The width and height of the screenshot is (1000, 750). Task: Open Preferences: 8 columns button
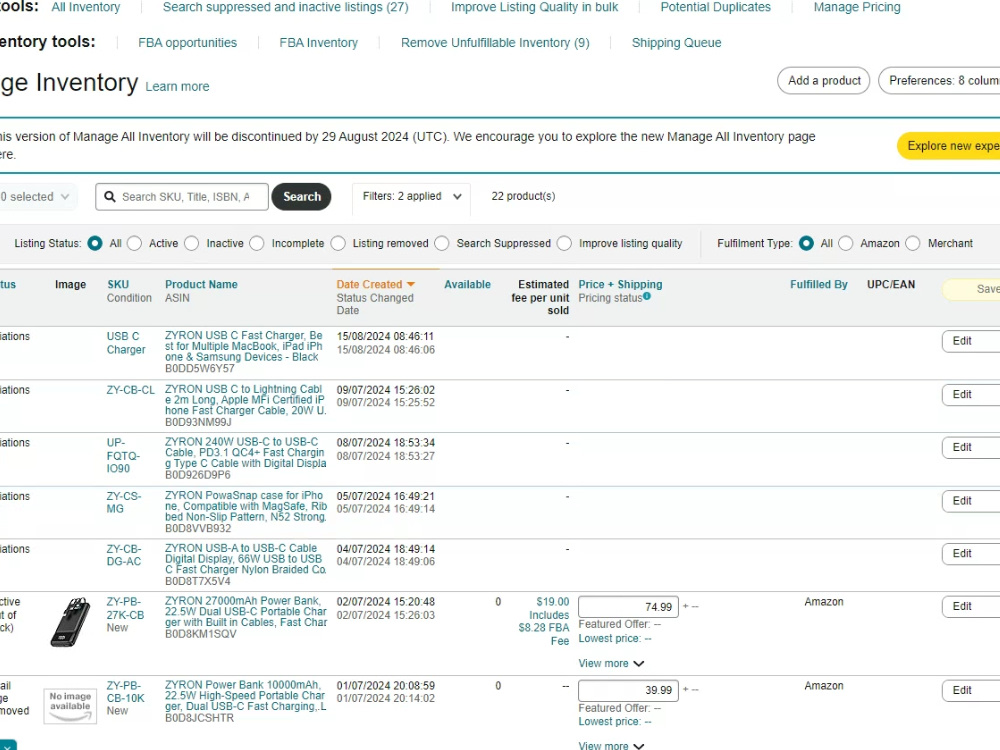939,81
